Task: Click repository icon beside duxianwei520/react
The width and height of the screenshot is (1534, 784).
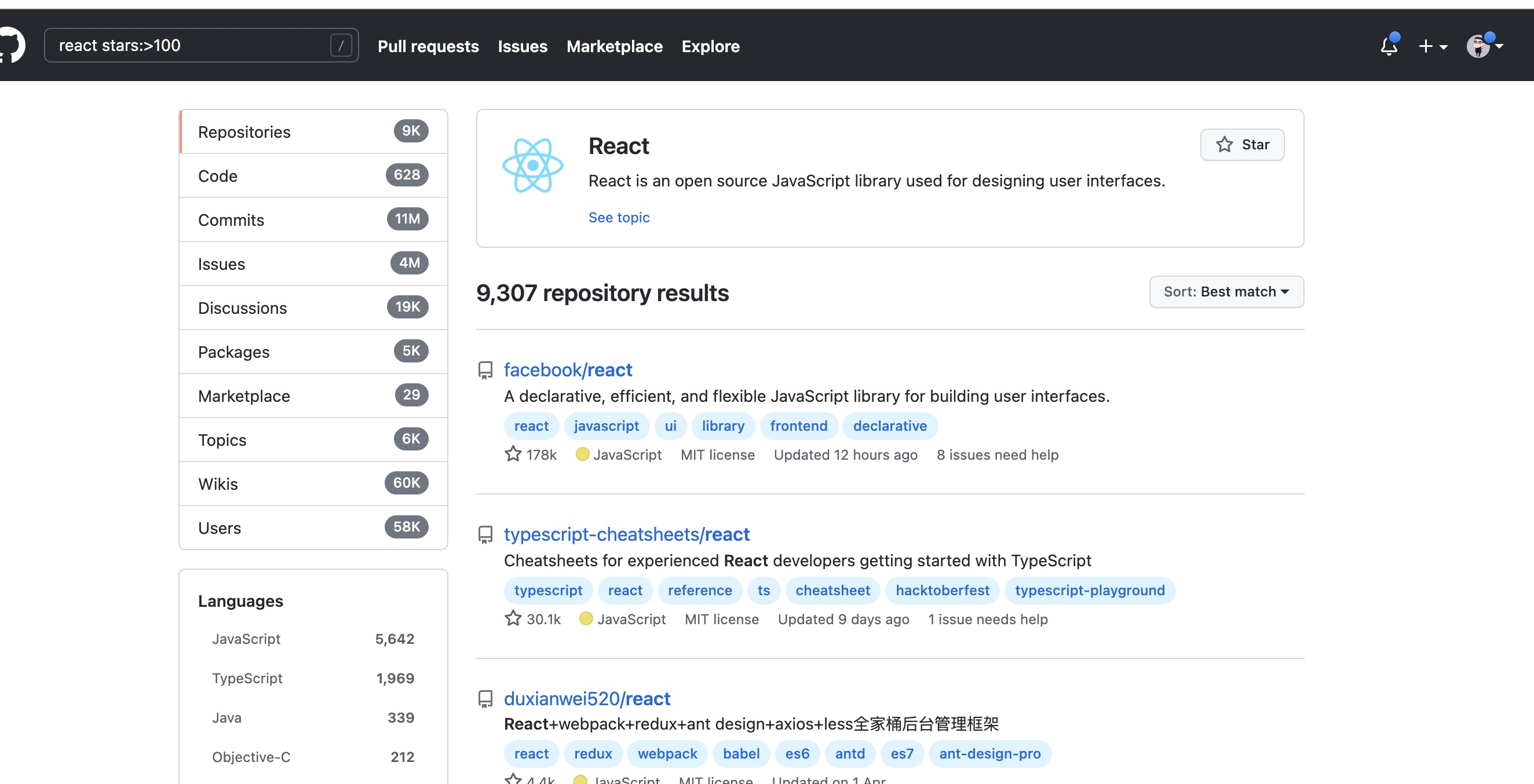Action: pyautogui.click(x=485, y=699)
